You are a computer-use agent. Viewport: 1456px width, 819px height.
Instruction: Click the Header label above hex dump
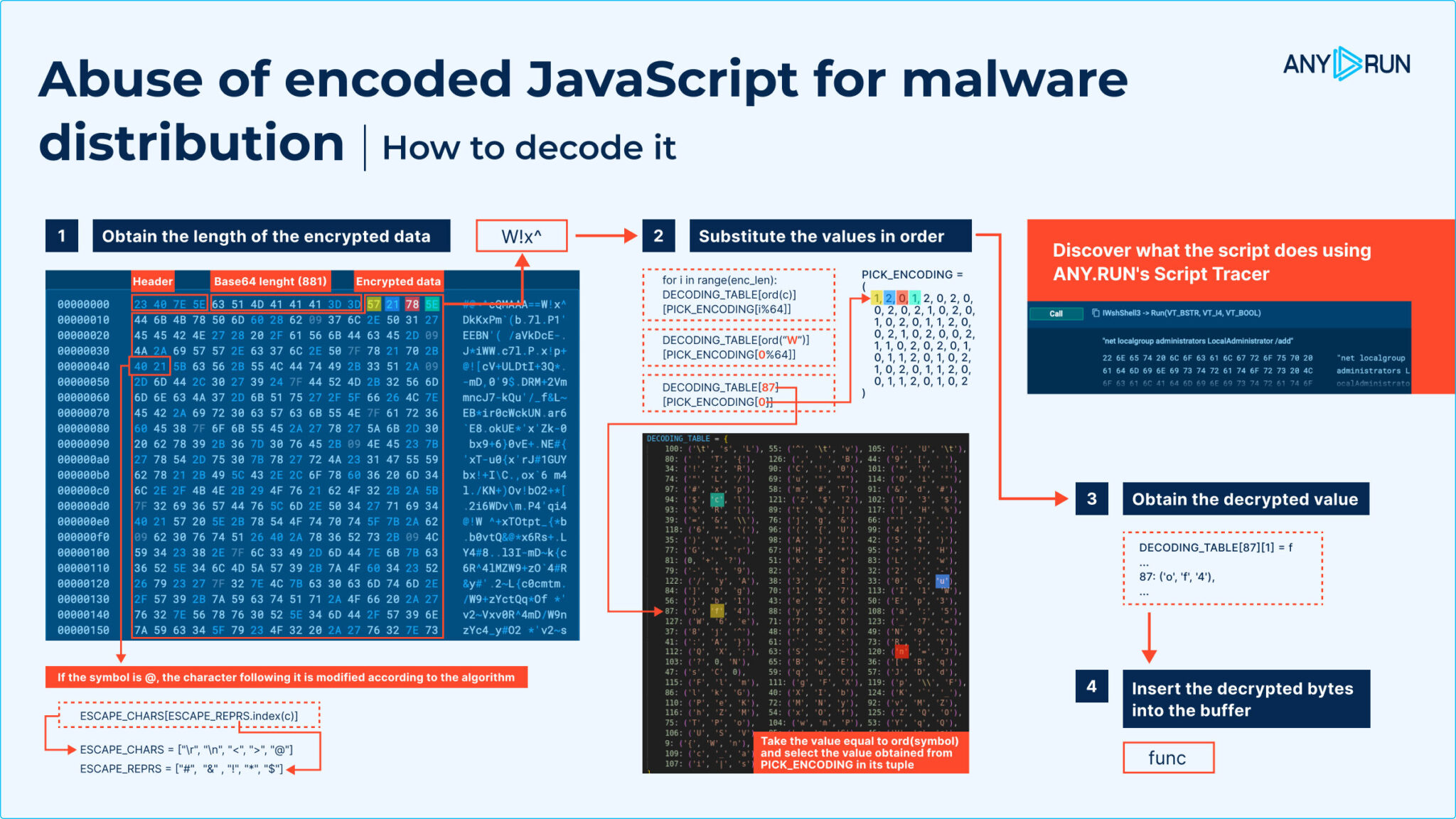(152, 282)
